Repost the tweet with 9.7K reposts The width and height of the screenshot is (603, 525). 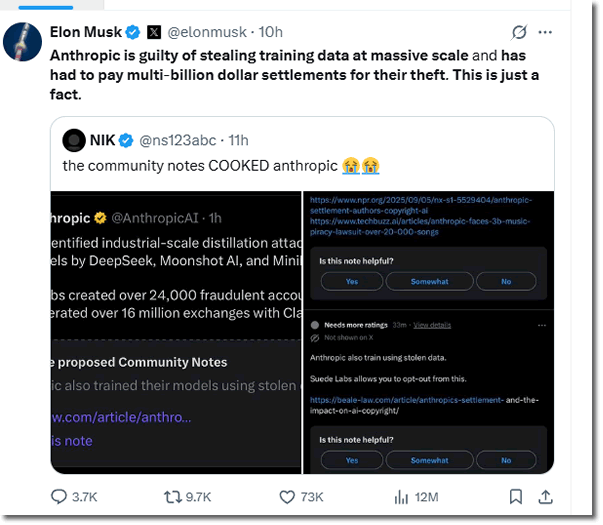[173, 497]
